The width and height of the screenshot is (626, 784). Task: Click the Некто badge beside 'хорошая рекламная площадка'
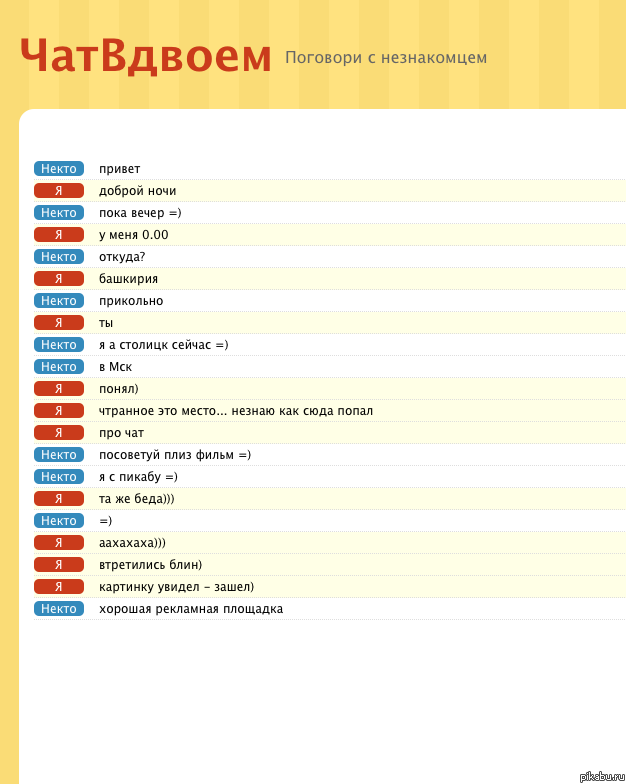click(x=59, y=609)
